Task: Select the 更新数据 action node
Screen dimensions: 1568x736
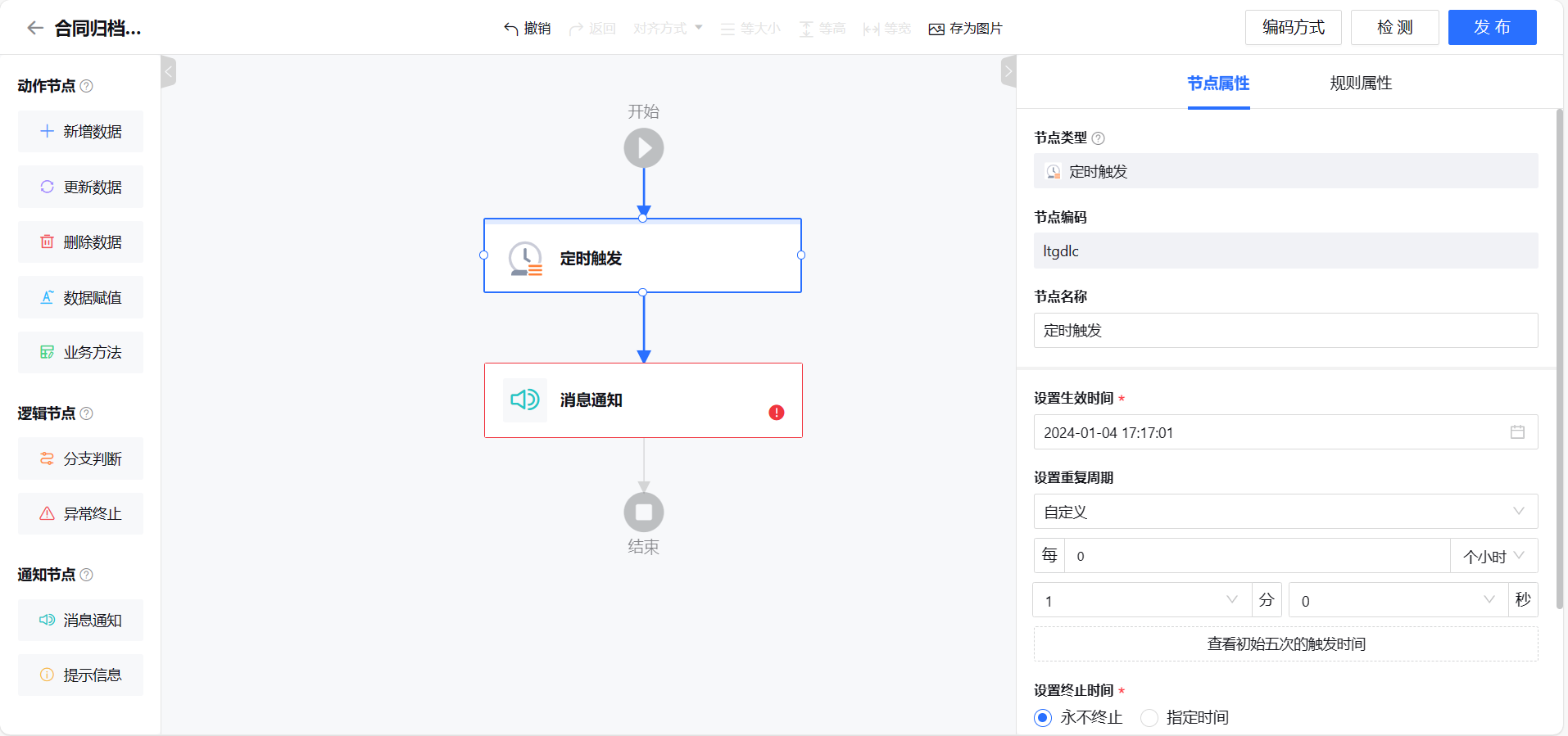Action: (x=80, y=187)
